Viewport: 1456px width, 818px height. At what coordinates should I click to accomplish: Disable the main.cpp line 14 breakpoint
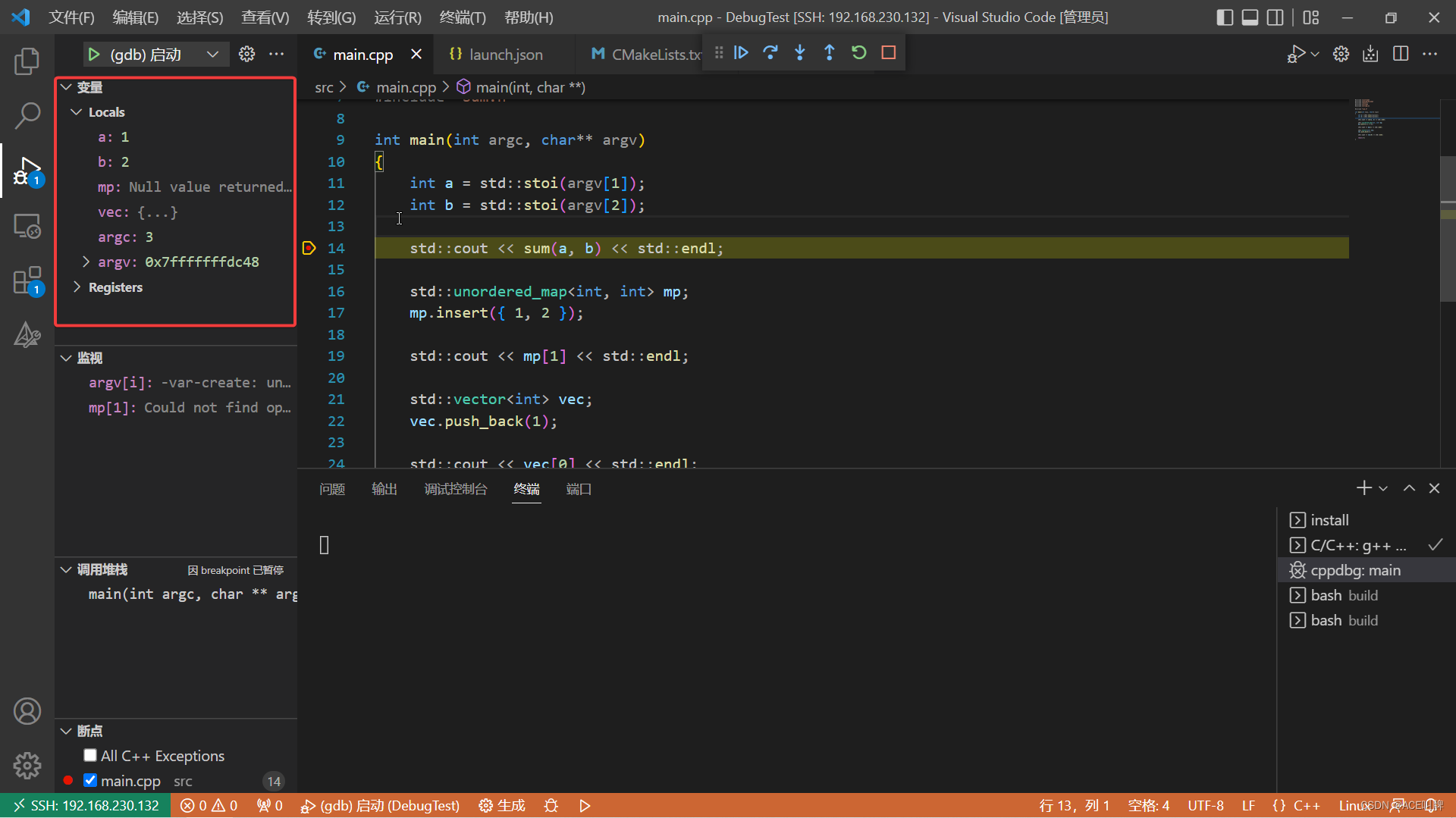[90, 780]
